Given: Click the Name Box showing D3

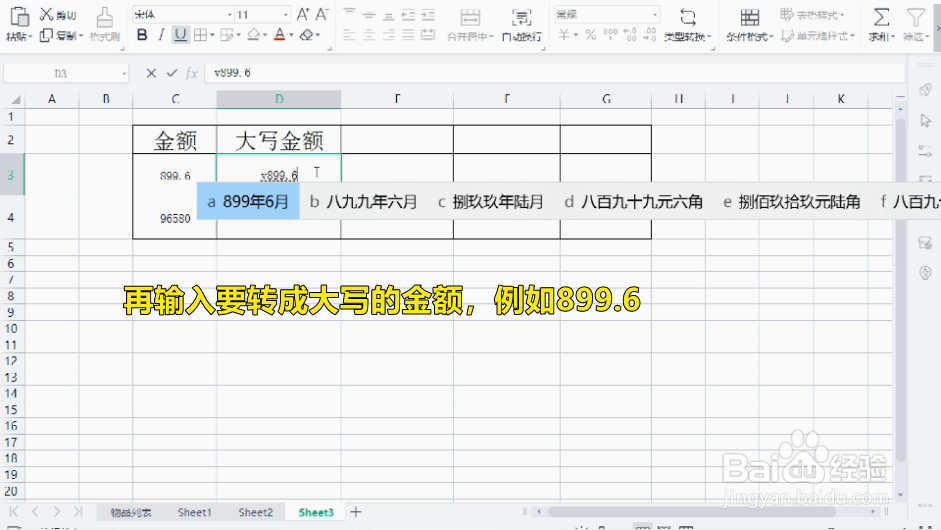Looking at the screenshot, I should point(66,73).
